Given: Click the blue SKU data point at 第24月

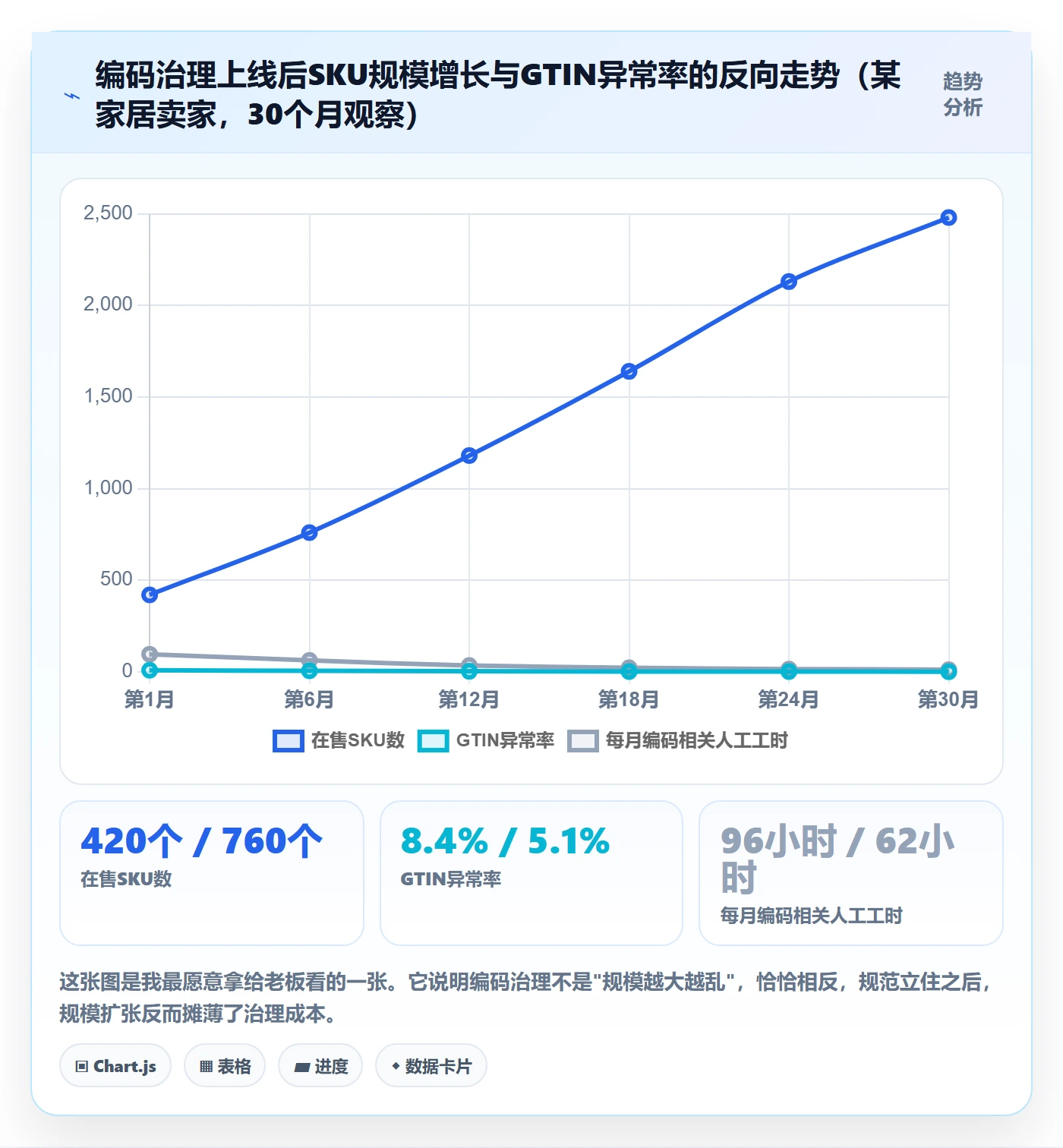Looking at the screenshot, I should click(x=789, y=282).
